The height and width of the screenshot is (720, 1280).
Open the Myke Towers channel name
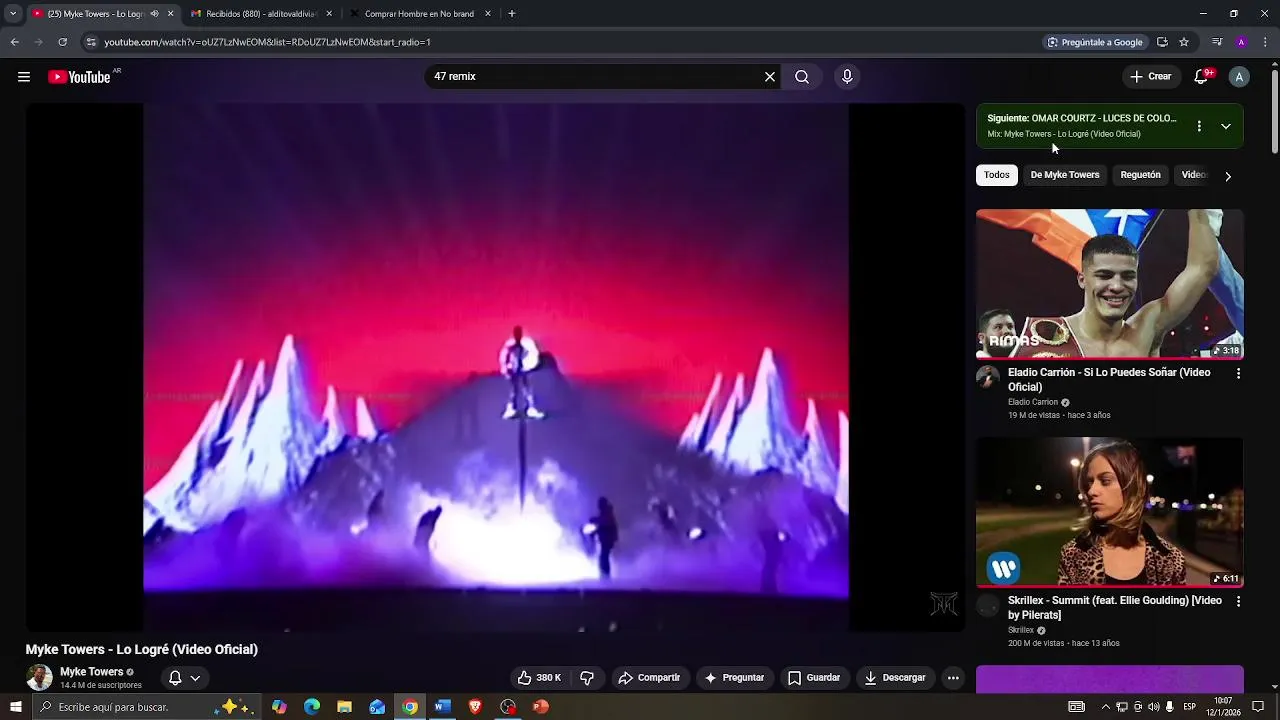coord(91,672)
